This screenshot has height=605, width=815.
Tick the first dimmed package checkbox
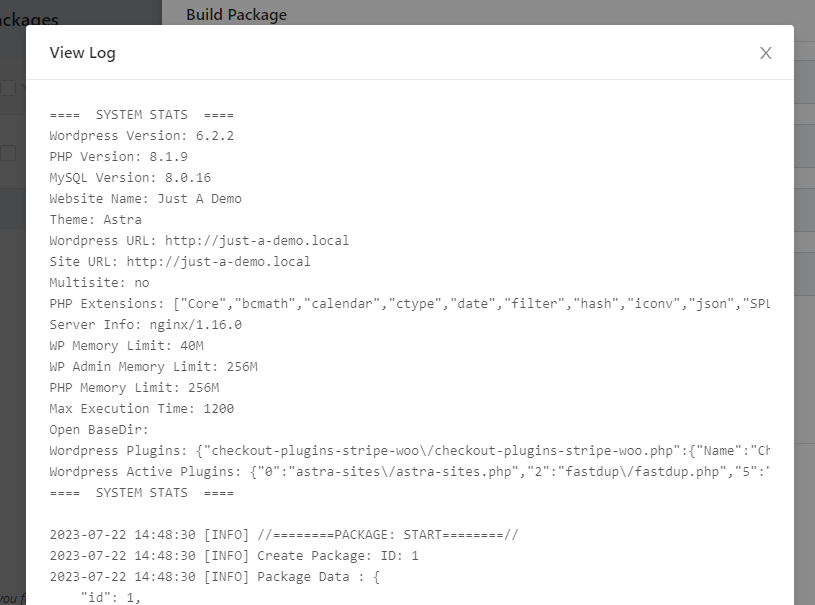[x=8, y=88]
